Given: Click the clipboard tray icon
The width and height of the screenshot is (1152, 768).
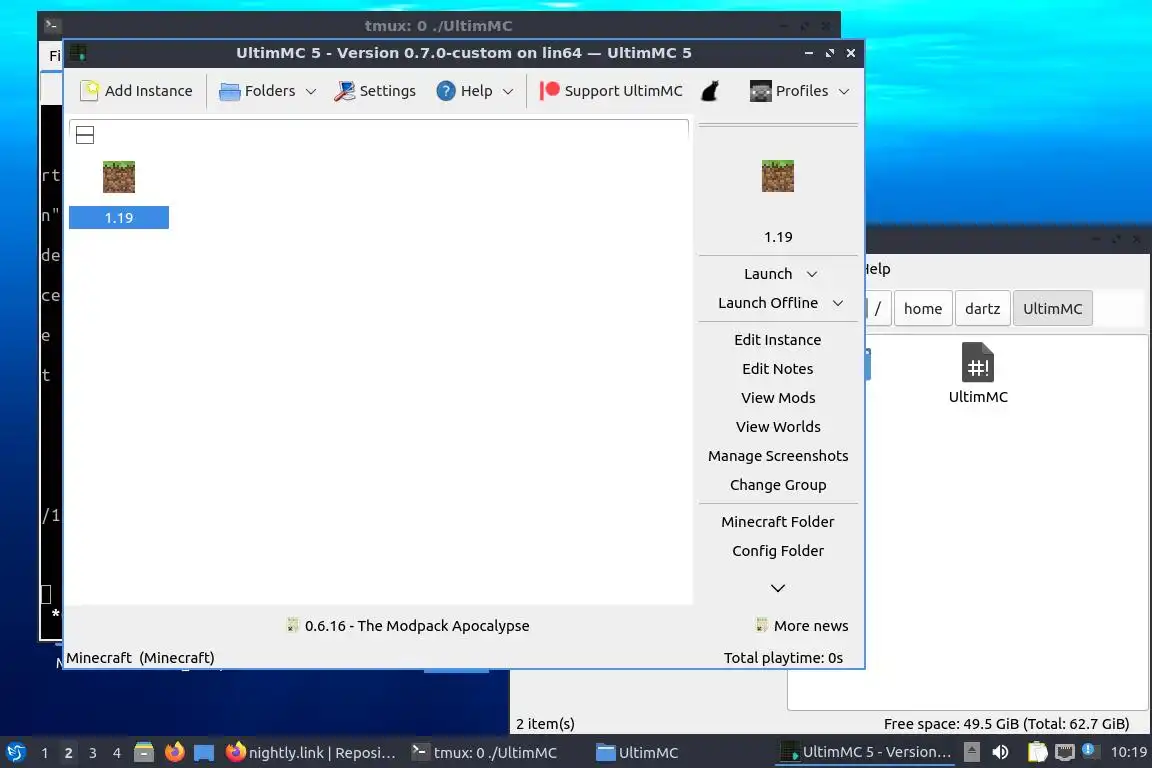Looking at the screenshot, I should [1037, 752].
